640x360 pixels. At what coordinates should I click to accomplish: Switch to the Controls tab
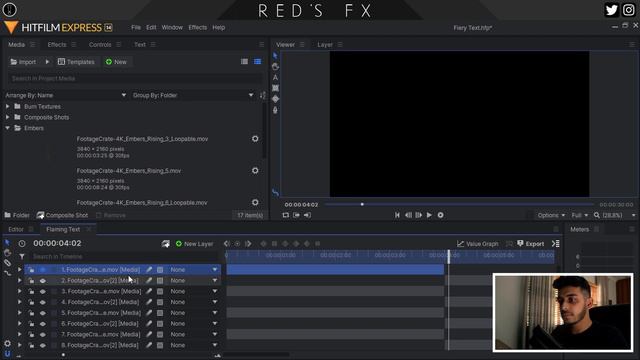100,44
